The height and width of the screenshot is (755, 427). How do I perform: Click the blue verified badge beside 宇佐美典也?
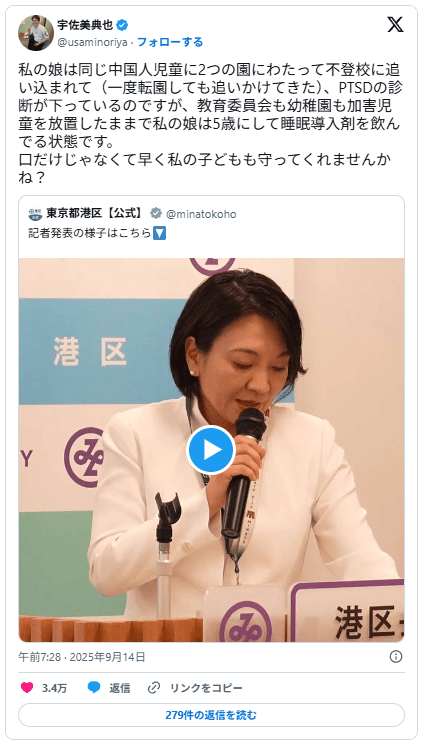pyautogui.click(x=123, y=25)
